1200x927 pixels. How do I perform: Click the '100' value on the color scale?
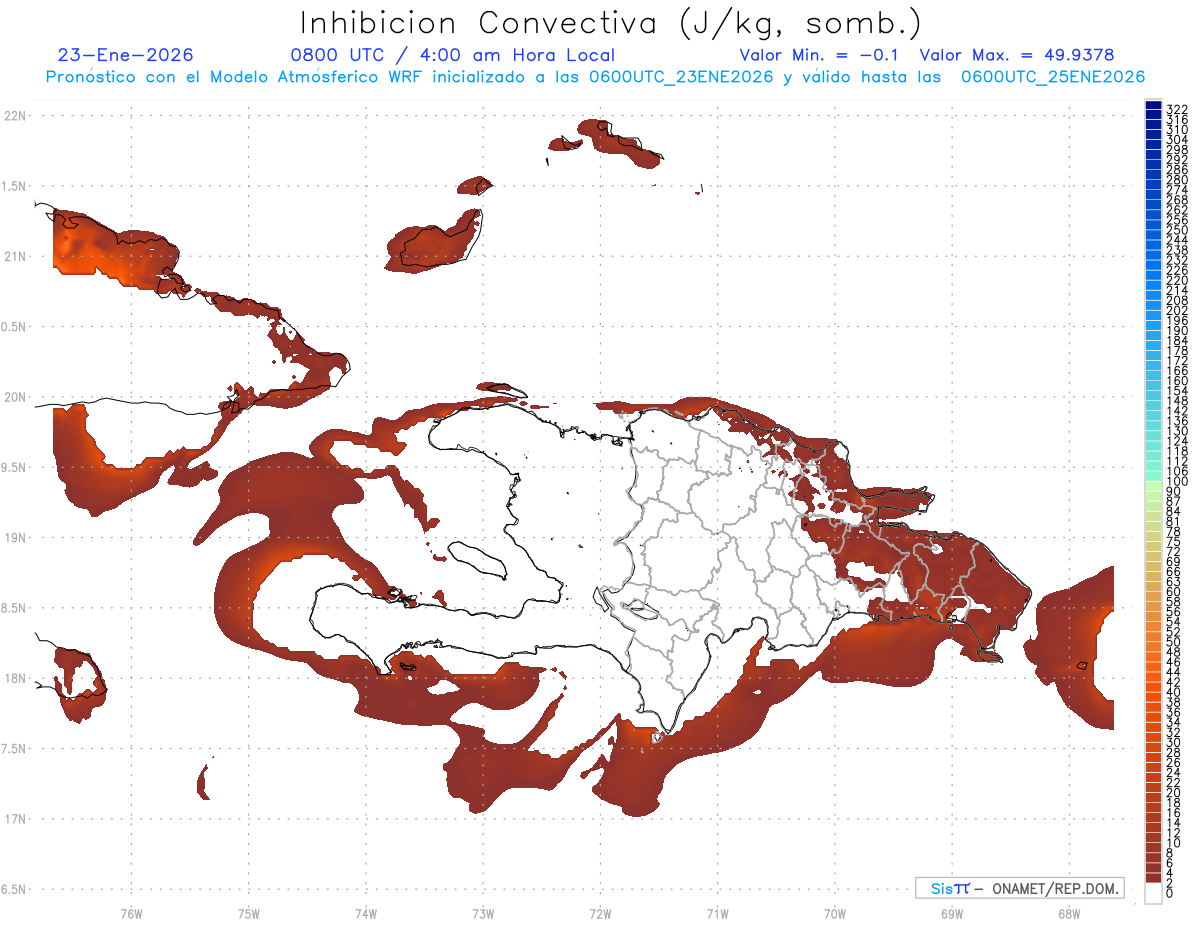click(x=1177, y=482)
